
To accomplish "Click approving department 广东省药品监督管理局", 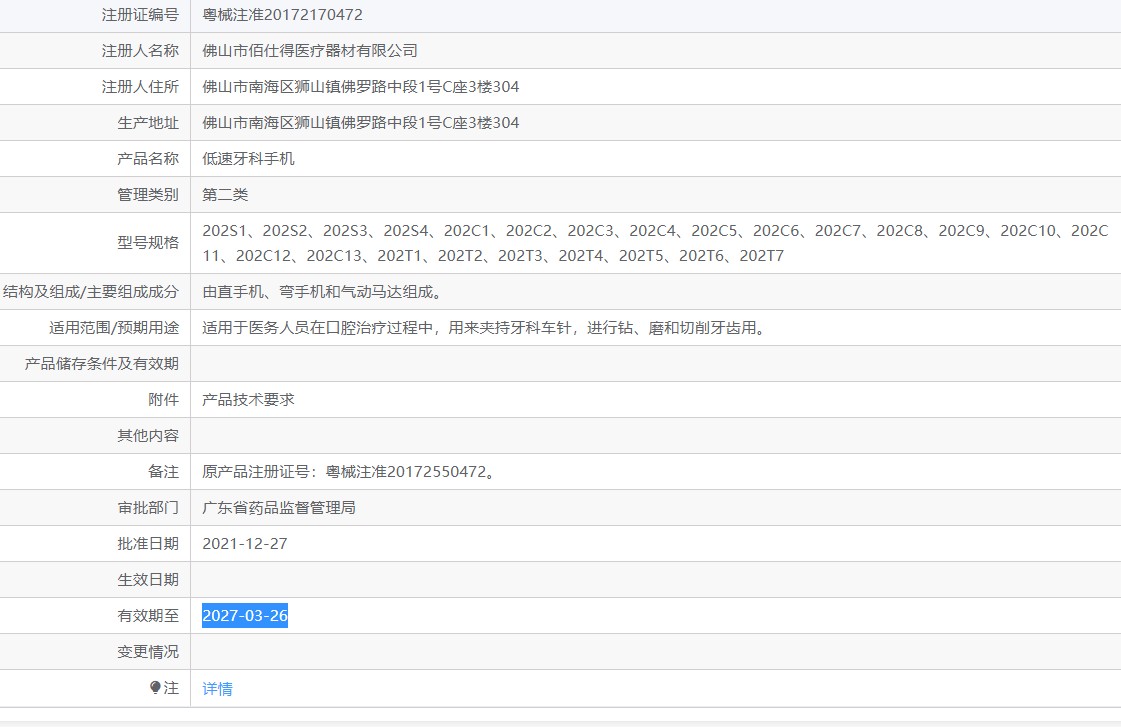I will (x=279, y=508).
